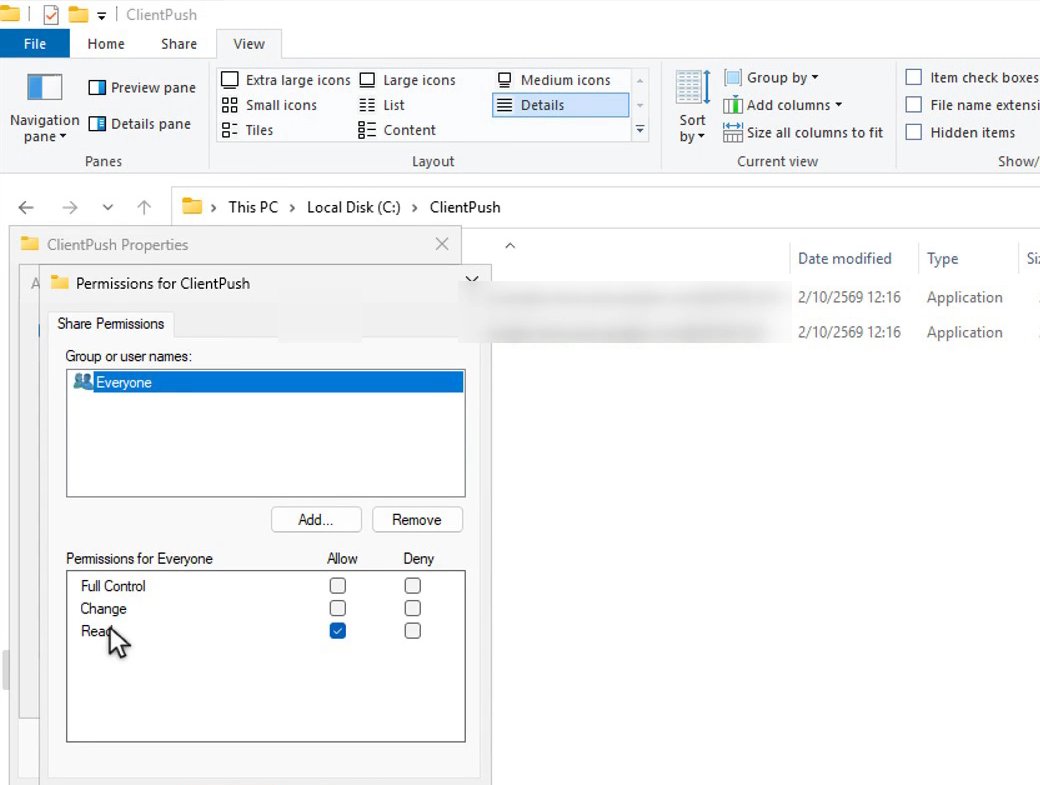Open the Sort by options
Viewport: 1040px width, 785px height.
coord(692,107)
